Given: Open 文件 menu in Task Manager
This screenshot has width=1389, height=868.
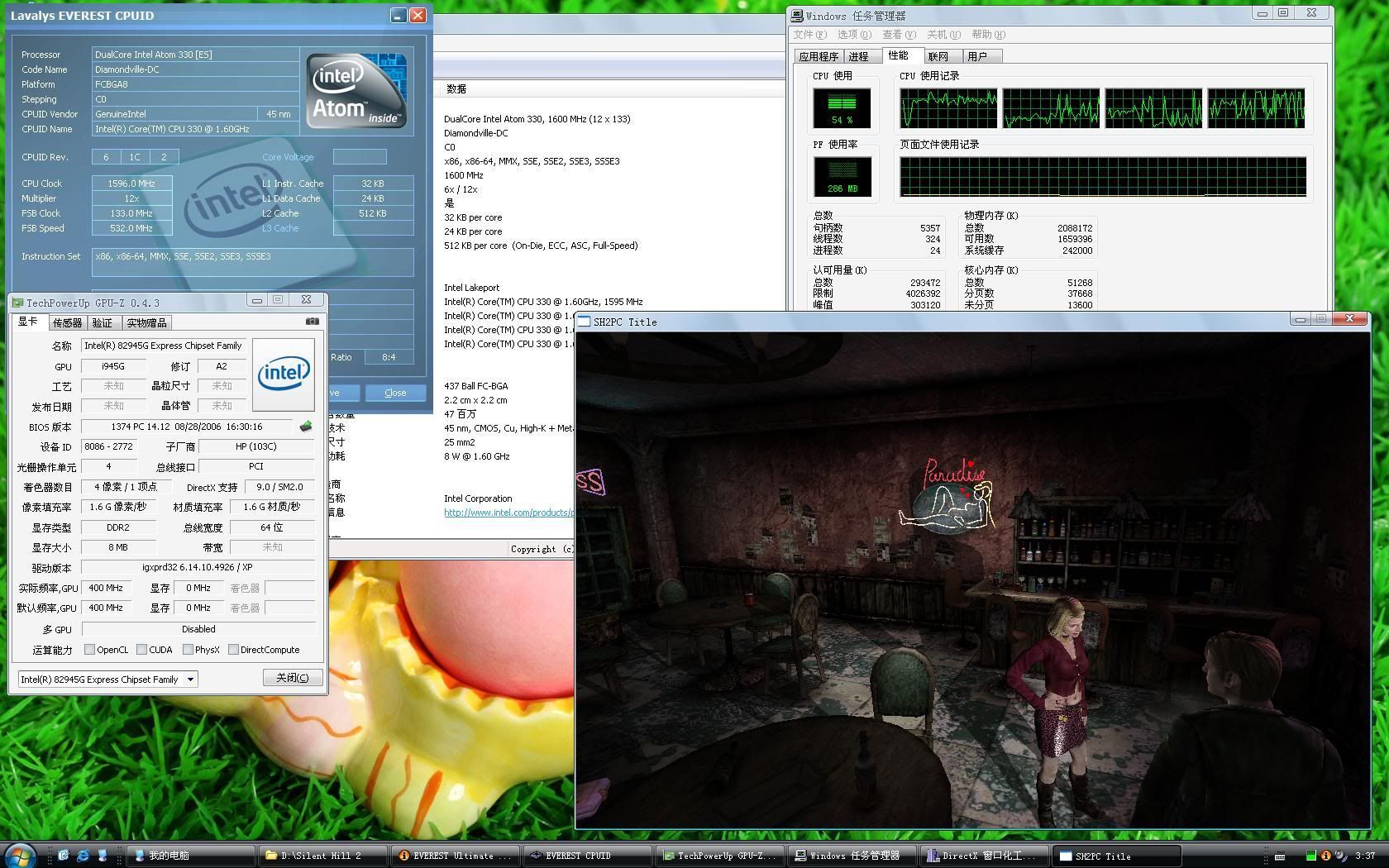Looking at the screenshot, I should click(809, 35).
